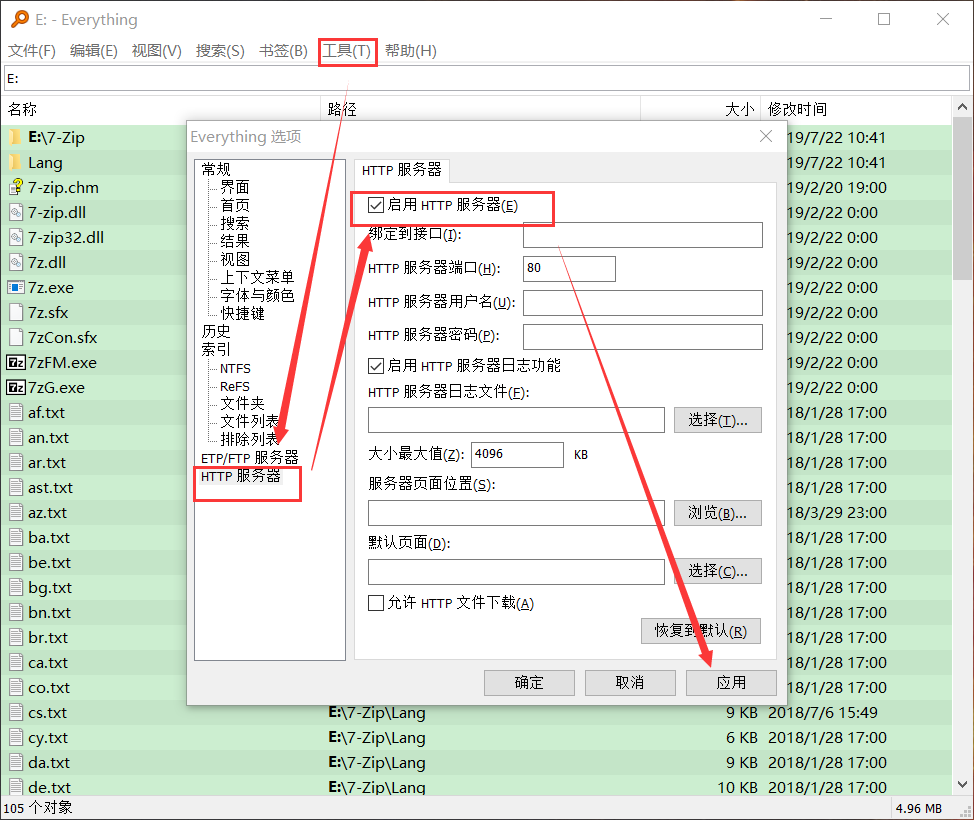Click the HTTP服务器端口 input field
This screenshot has width=974, height=820.
tap(568, 268)
